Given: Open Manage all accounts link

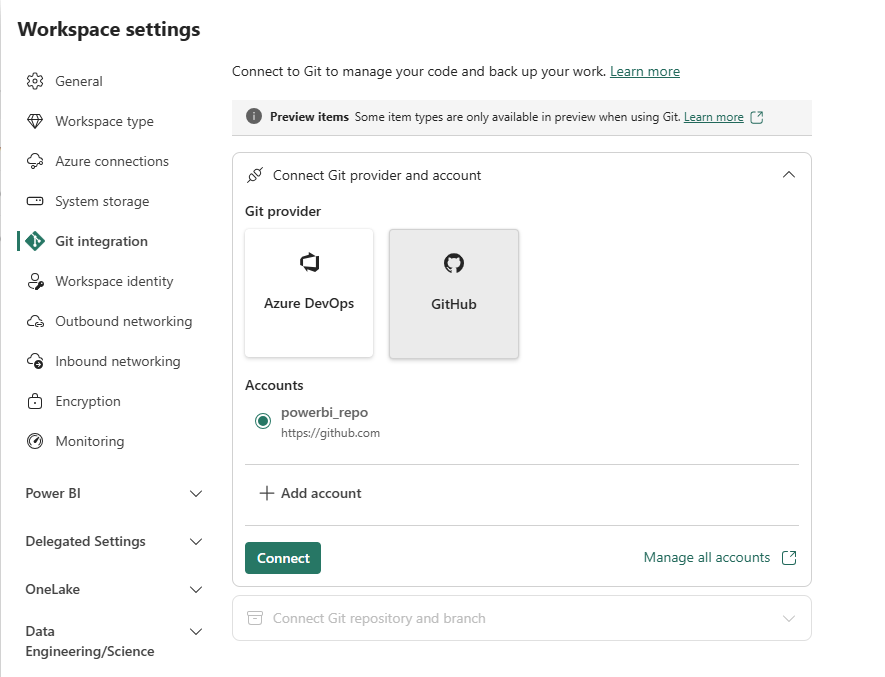Looking at the screenshot, I should [x=707, y=557].
